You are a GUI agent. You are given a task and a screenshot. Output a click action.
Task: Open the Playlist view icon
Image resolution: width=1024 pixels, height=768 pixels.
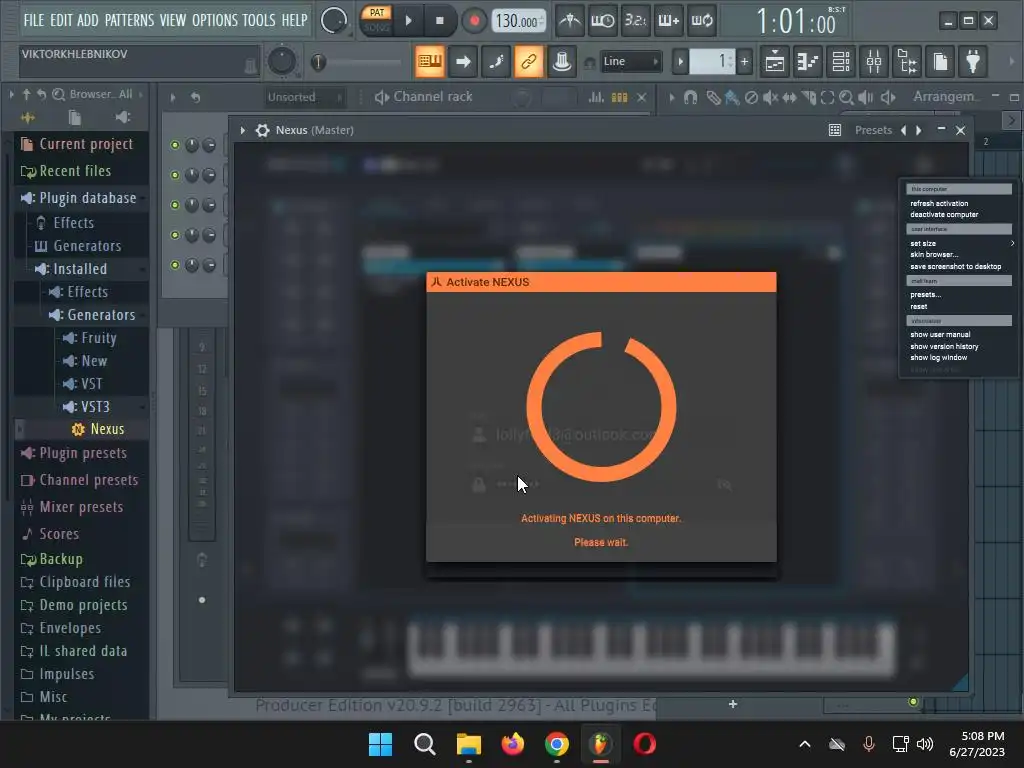point(775,61)
